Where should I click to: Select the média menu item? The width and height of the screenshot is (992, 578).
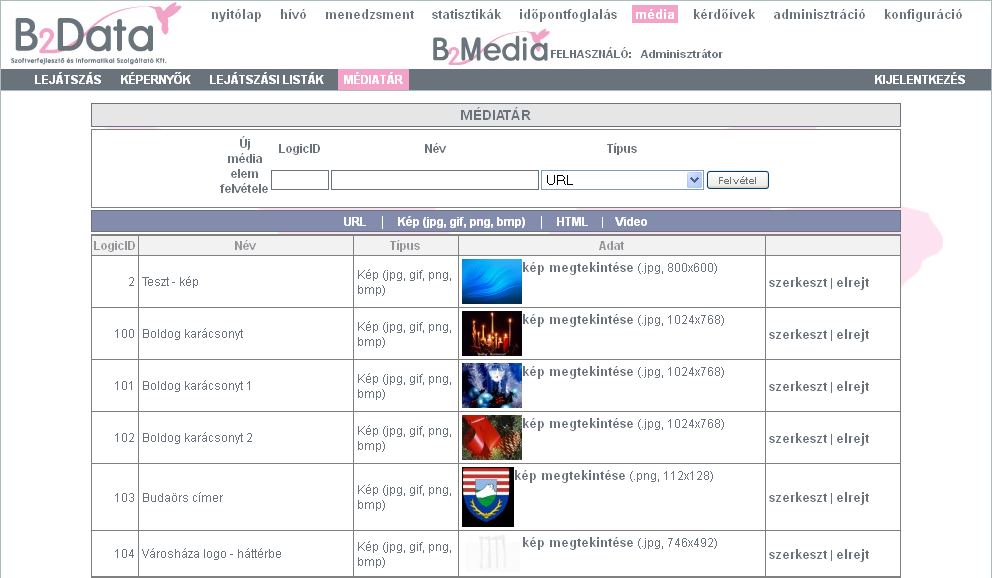pos(655,14)
